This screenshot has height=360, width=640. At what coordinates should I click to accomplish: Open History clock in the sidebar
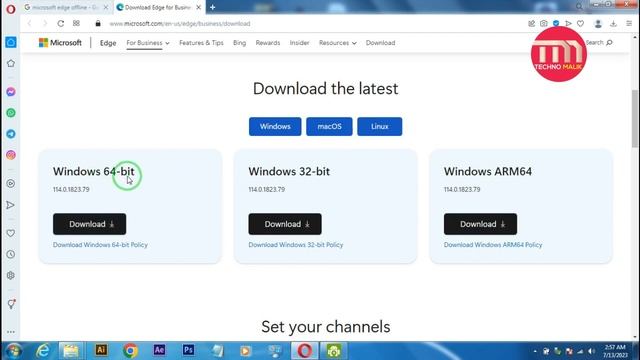tap(11, 254)
